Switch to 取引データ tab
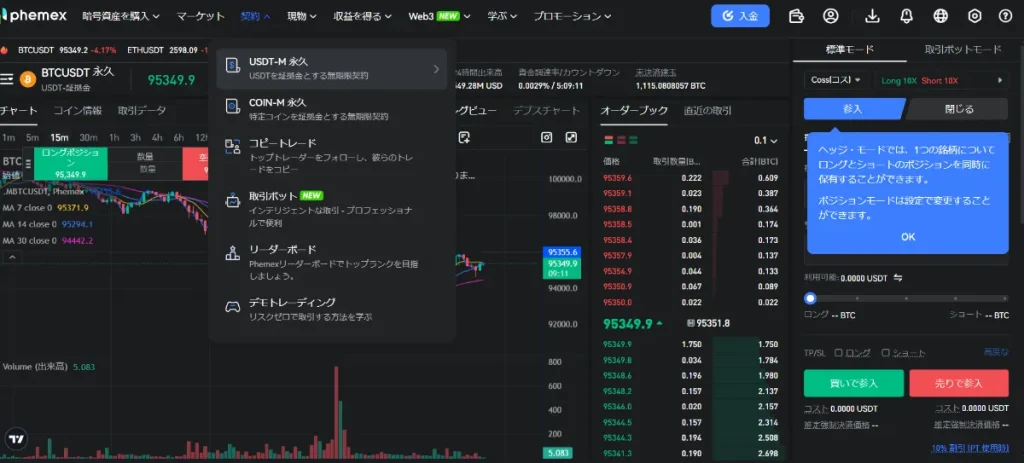The height and width of the screenshot is (463, 1024). click(142, 110)
